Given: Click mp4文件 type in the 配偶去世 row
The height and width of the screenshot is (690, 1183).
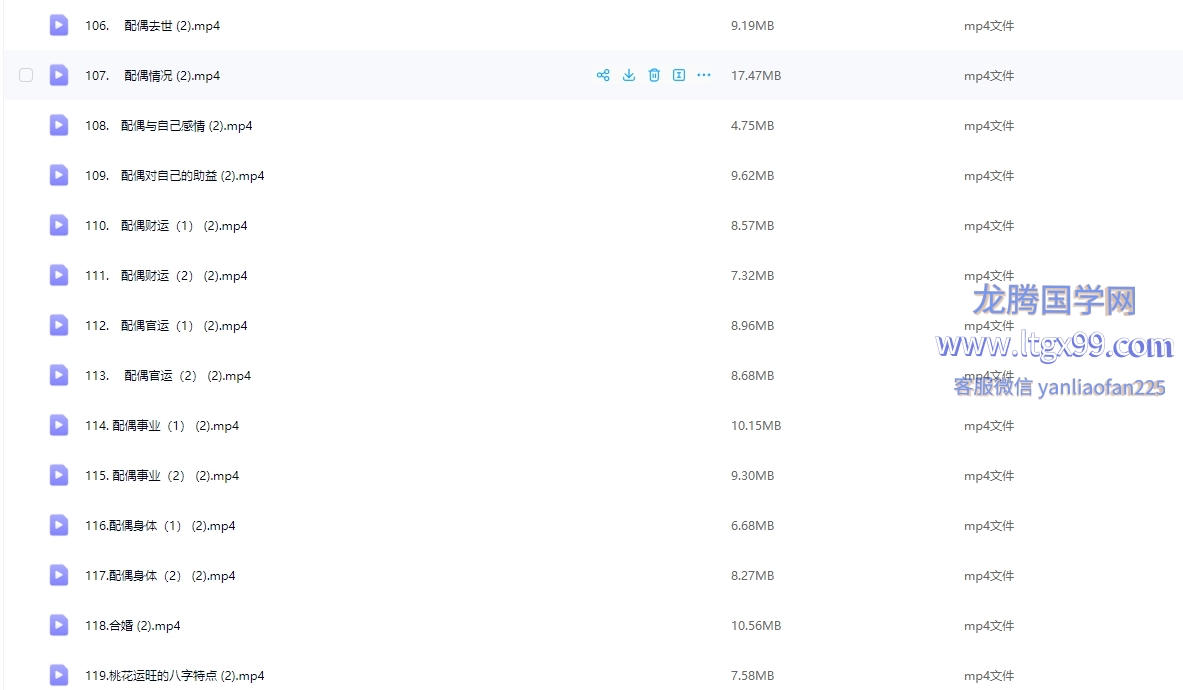Looking at the screenshot, I should point(989,26).
